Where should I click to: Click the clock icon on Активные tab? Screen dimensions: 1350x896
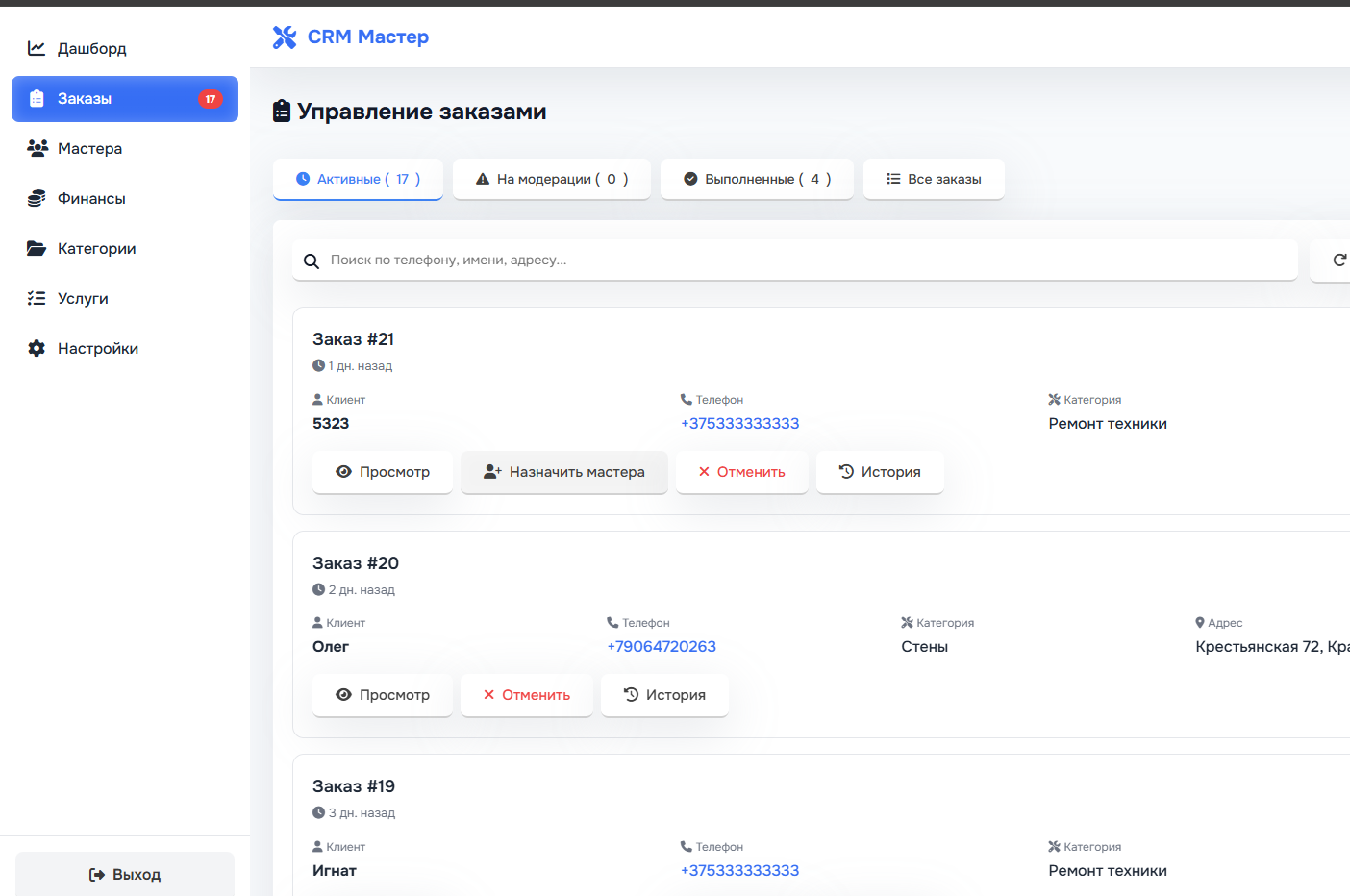[303, 179]
